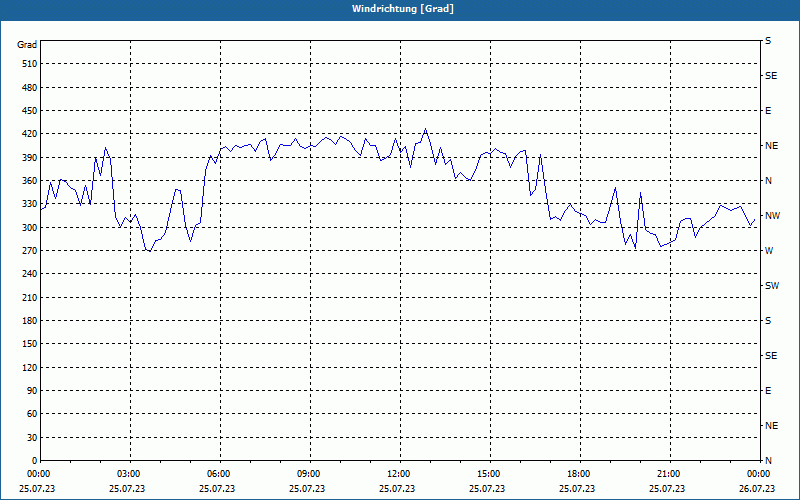Click the "NW" compass label on right axis

tap(772, 216)
